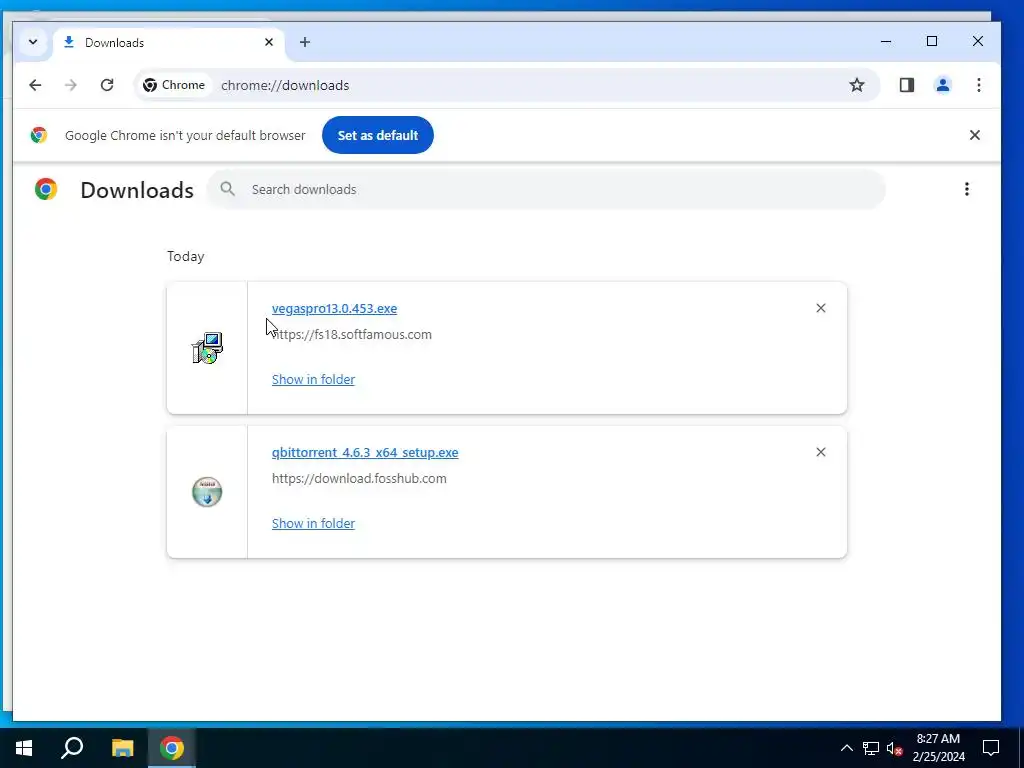Open the Chrome side panel
The width and height of the screenshot is (1024, 768).
tap(906, 85)
